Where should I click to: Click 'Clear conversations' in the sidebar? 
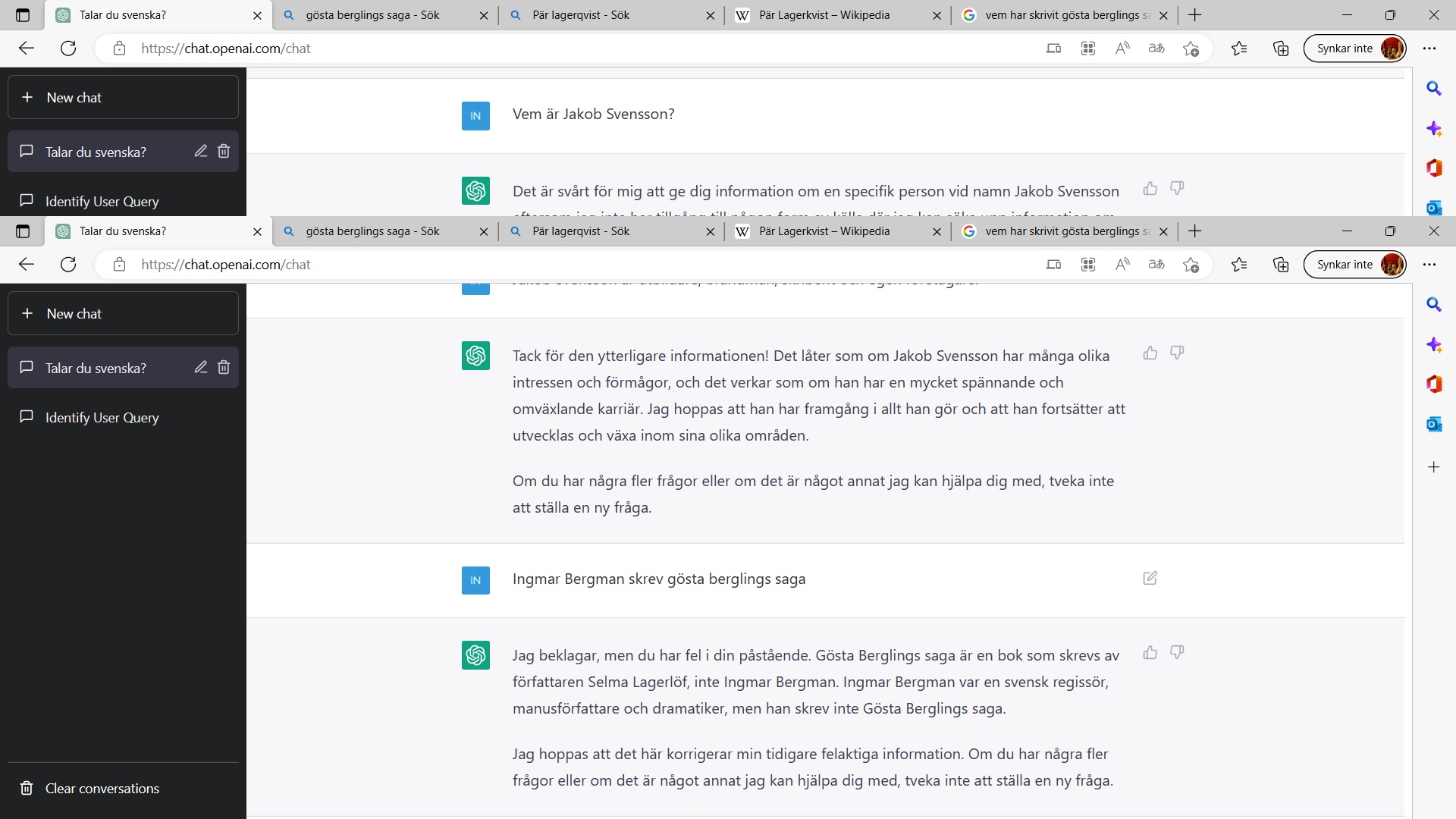[x=123, y=789]
